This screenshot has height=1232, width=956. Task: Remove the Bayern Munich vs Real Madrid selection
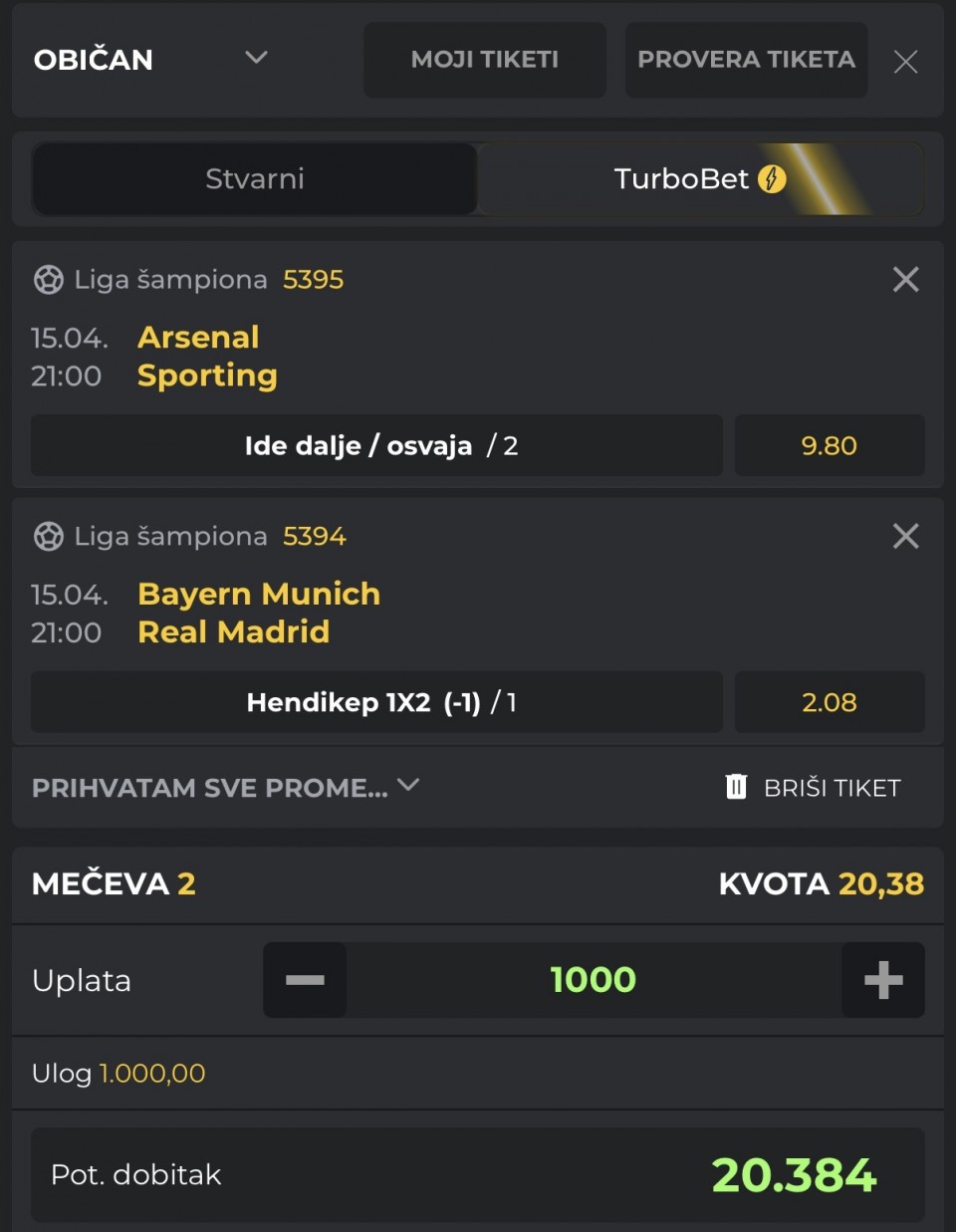905,537
